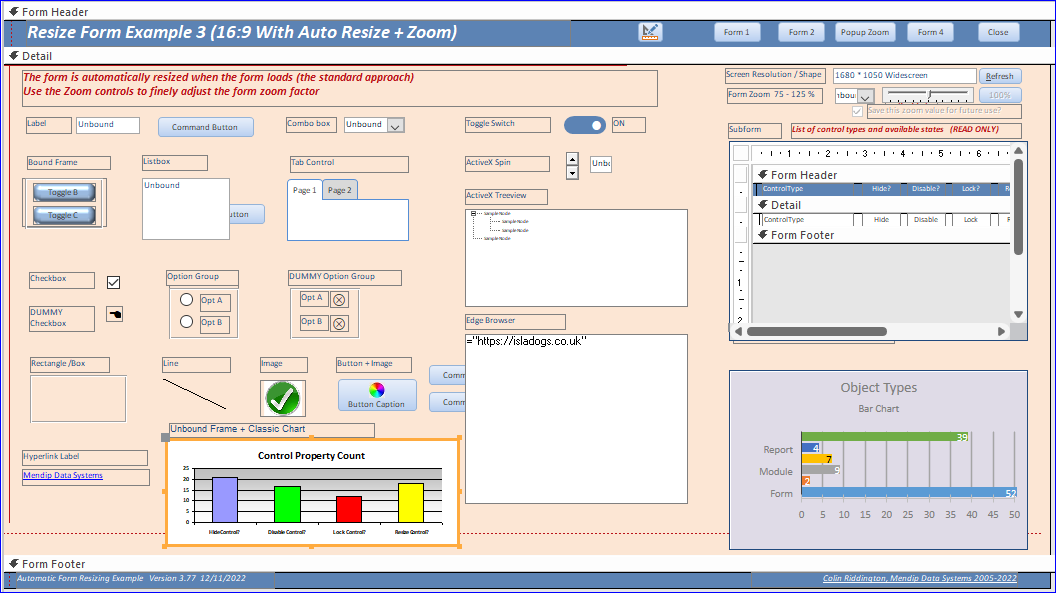1056x593 pixels.
Task: Click inside the Unbound Listbox
Action: 186,209
